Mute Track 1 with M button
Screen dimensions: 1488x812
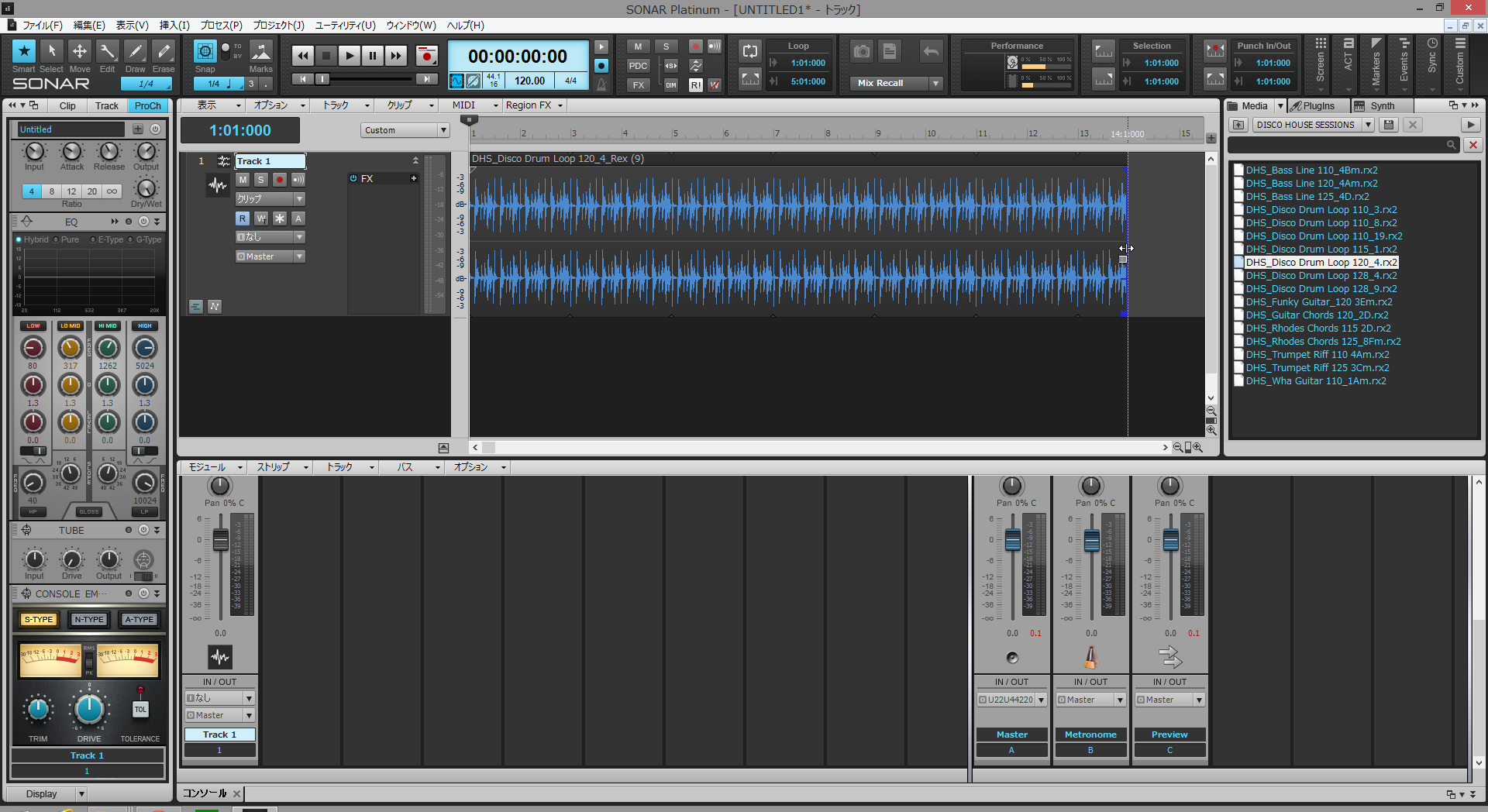[x=243, y=180]
